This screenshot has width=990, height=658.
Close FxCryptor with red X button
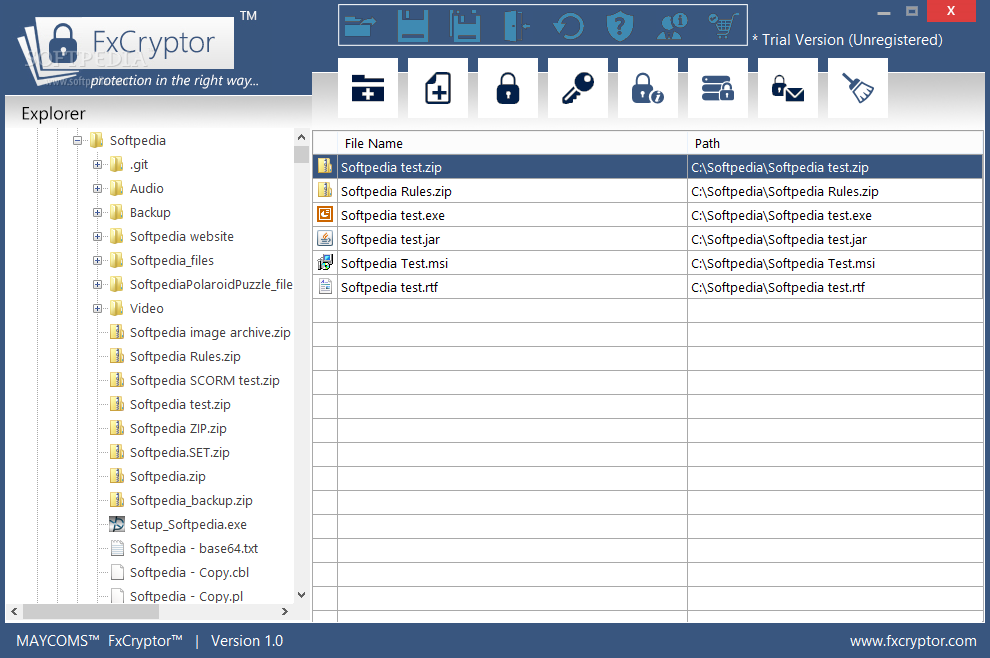pos(951,11)
